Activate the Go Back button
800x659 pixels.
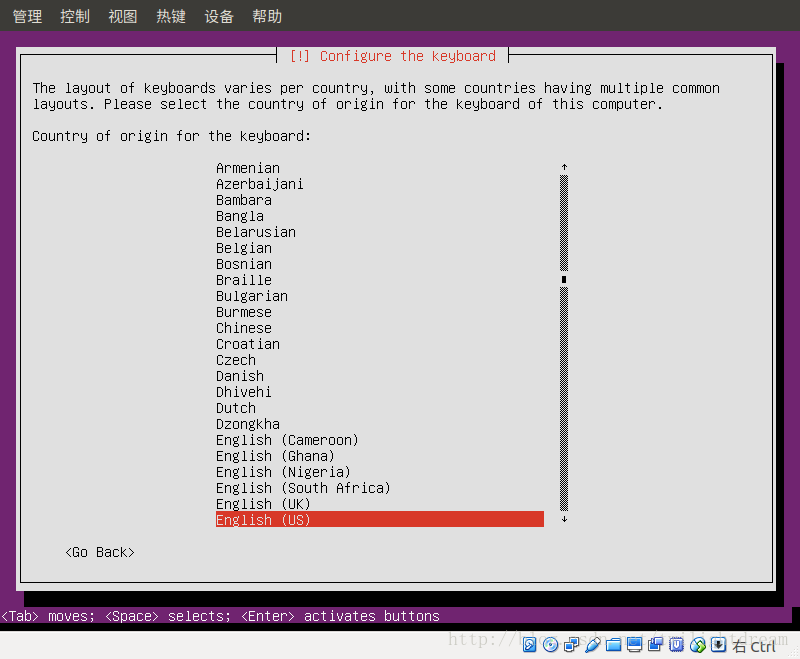tap(99, 551)
